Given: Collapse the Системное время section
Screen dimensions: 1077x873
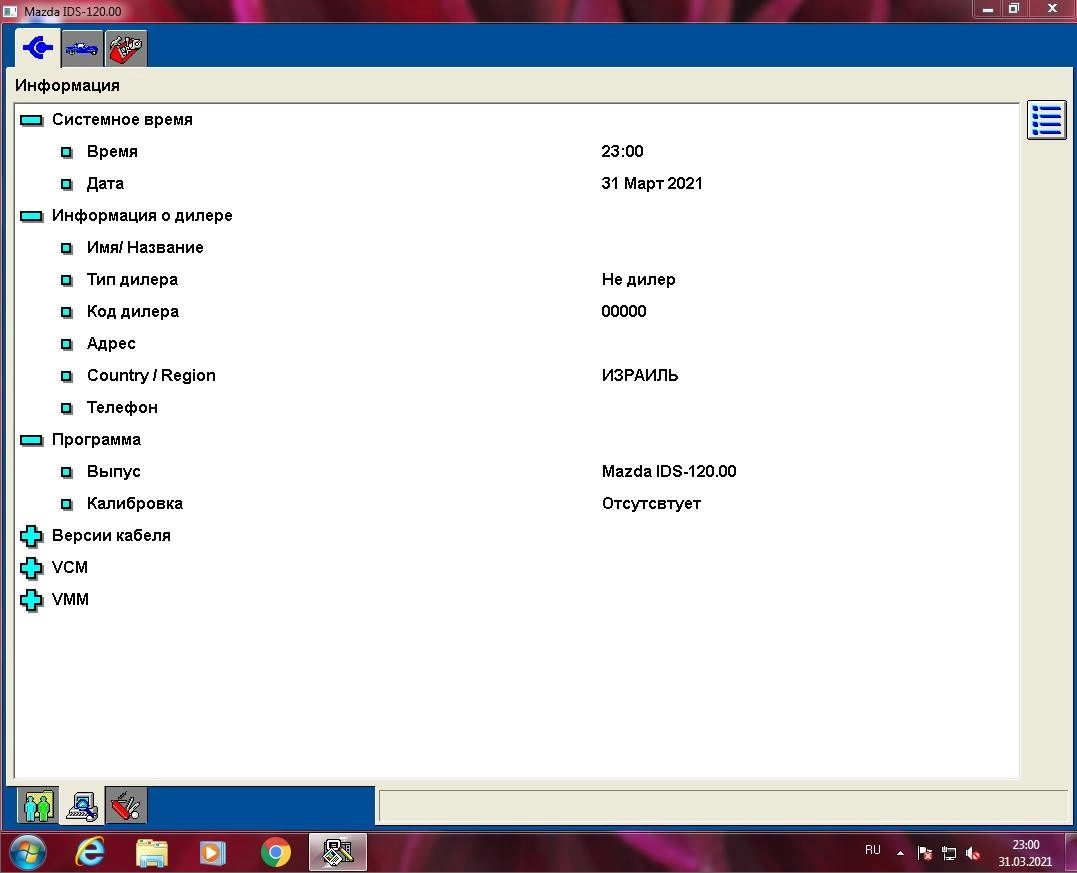Looking at the screenshot, I should click(31, 120).
